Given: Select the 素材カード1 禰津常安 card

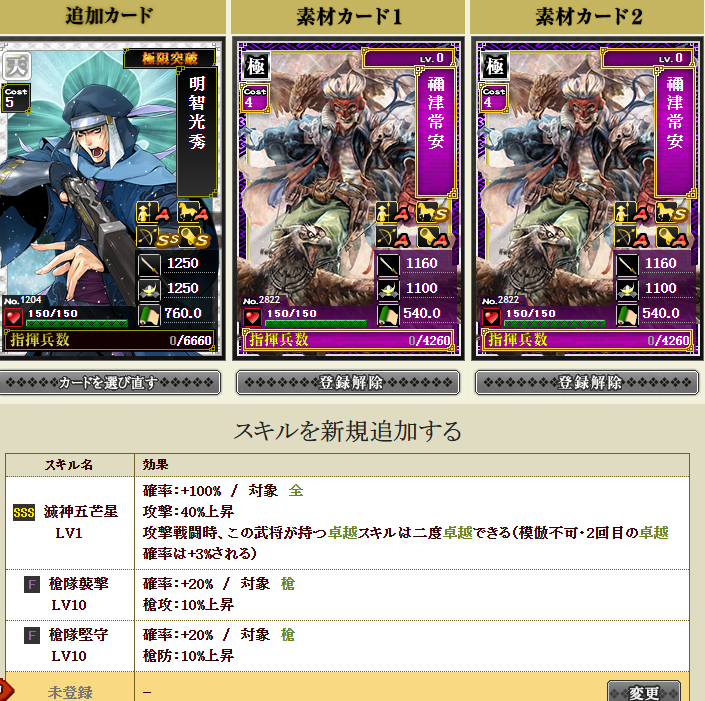Looking at the screenshot, I should click(x=348, y=198).
